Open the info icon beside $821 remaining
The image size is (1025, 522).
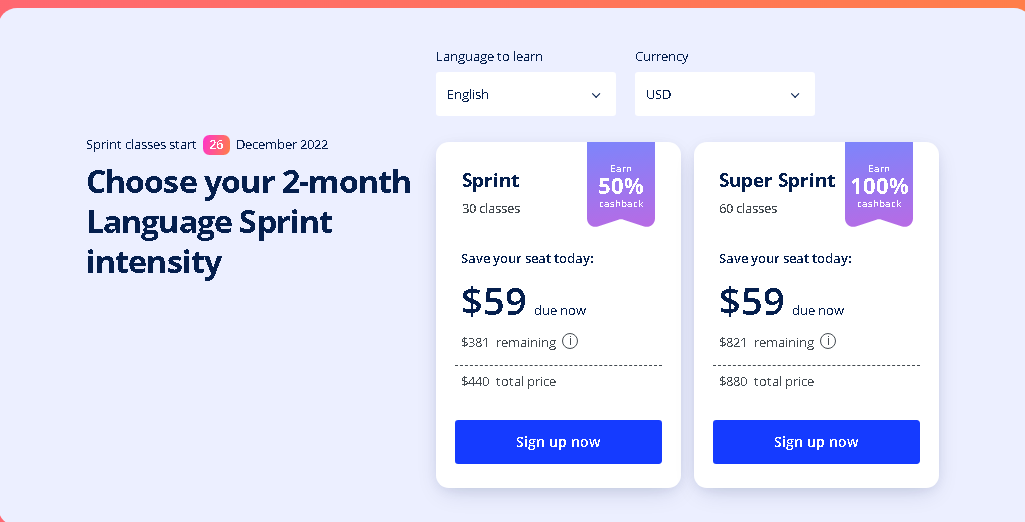click(828, 341)
